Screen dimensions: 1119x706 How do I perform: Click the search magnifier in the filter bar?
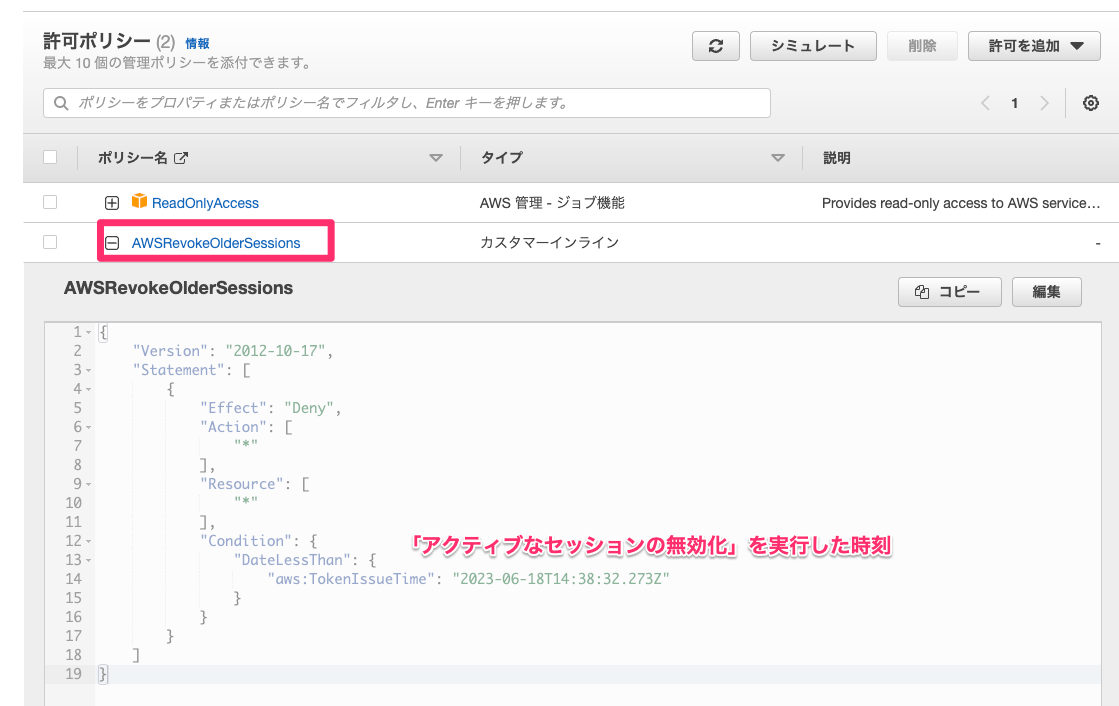click(60, 102)
